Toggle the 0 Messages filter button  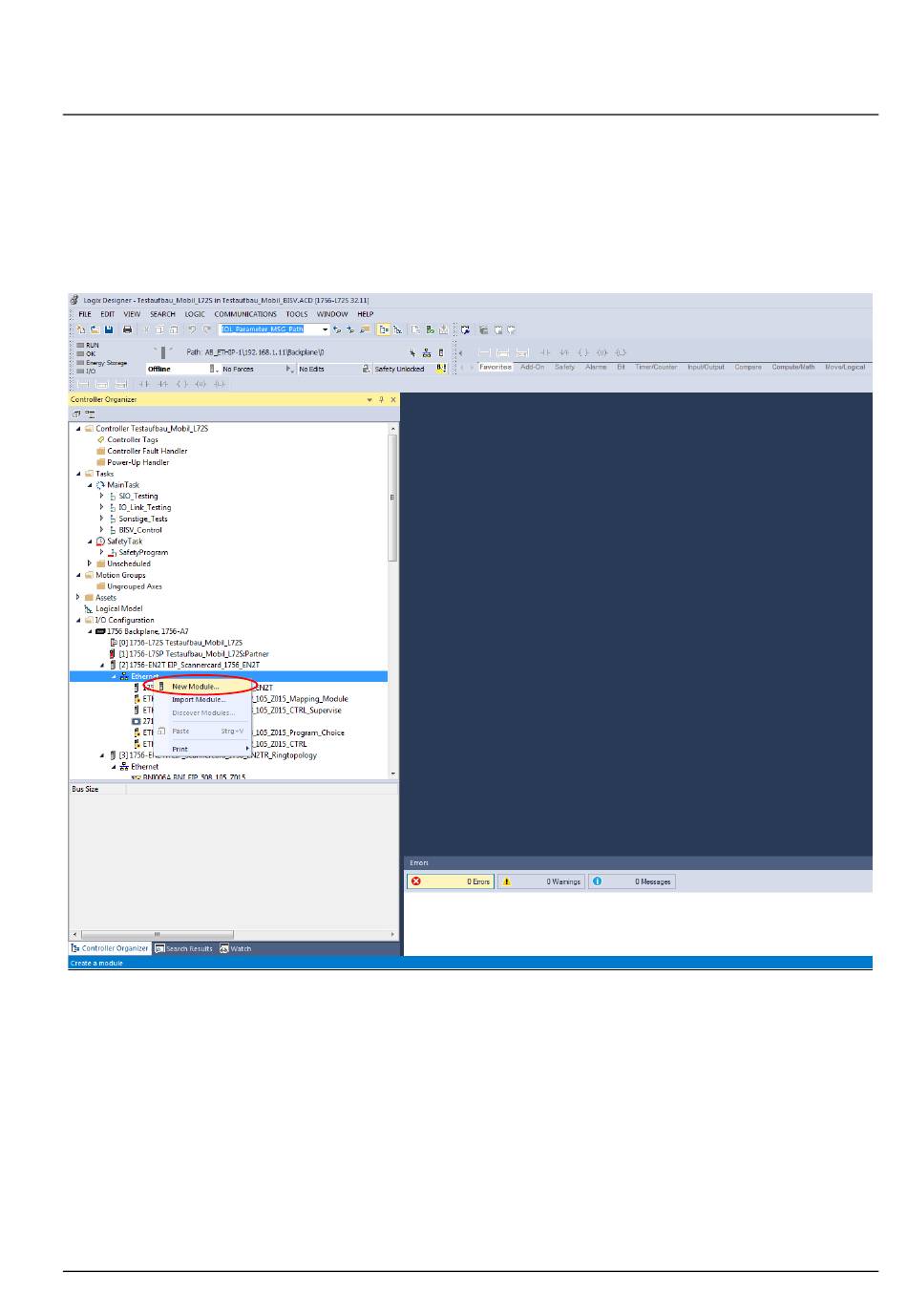click(x=631, y=881)
